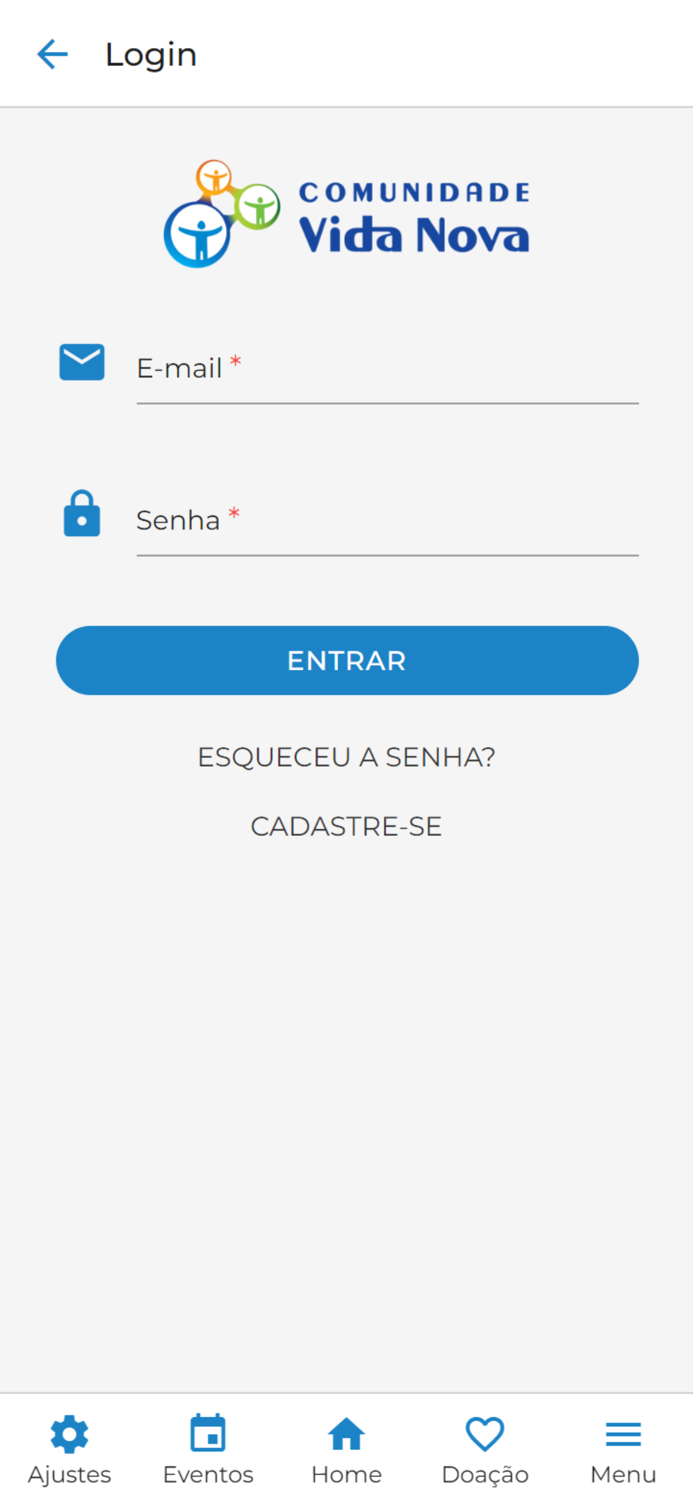The height and width of the screenshot is (1500, 693).
Task: Select the Ajustes label in bottom bar
Action: (69, 1474)
